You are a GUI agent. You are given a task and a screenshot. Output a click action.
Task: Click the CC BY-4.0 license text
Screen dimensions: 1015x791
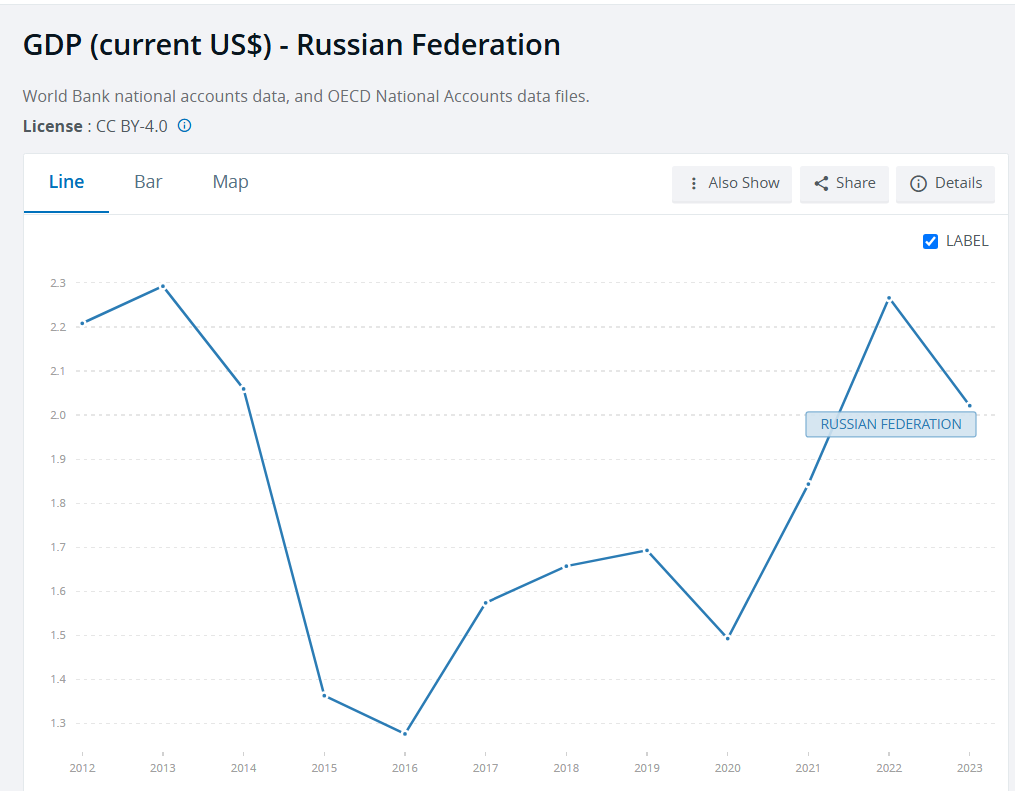(x=131, y=126)
